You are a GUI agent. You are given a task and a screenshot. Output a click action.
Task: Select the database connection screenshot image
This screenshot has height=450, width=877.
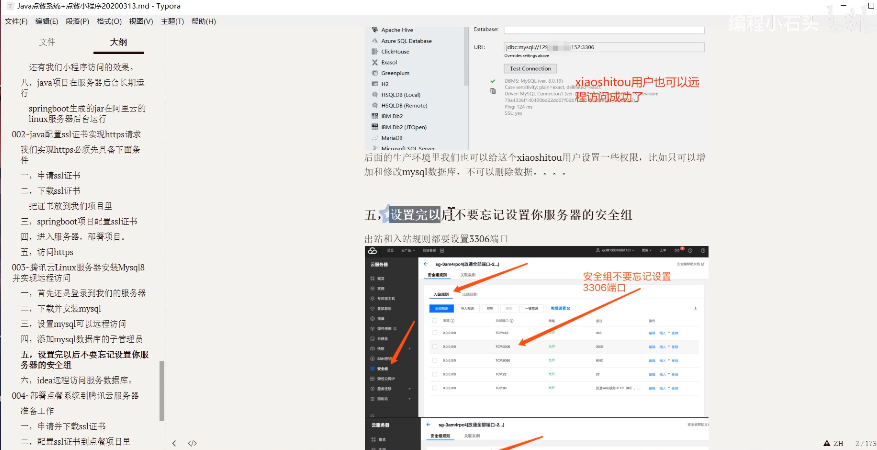click(534, 88)
